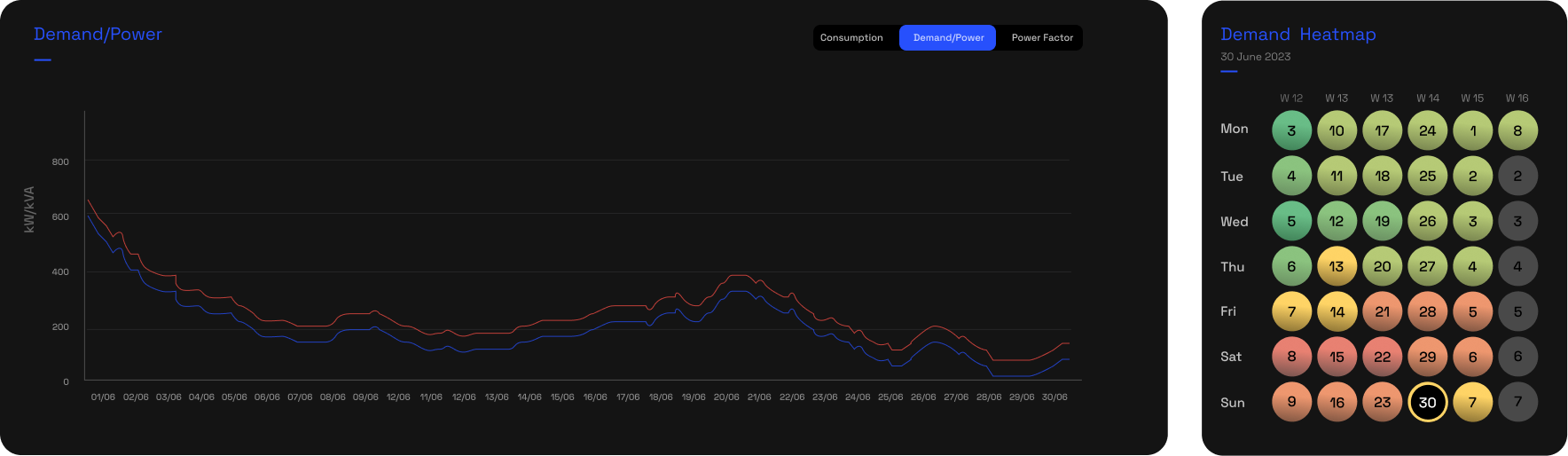This screenshot has width=1568, height=456.
Task: Click the Demand Heatmap title
Action: coord(1298,35)
